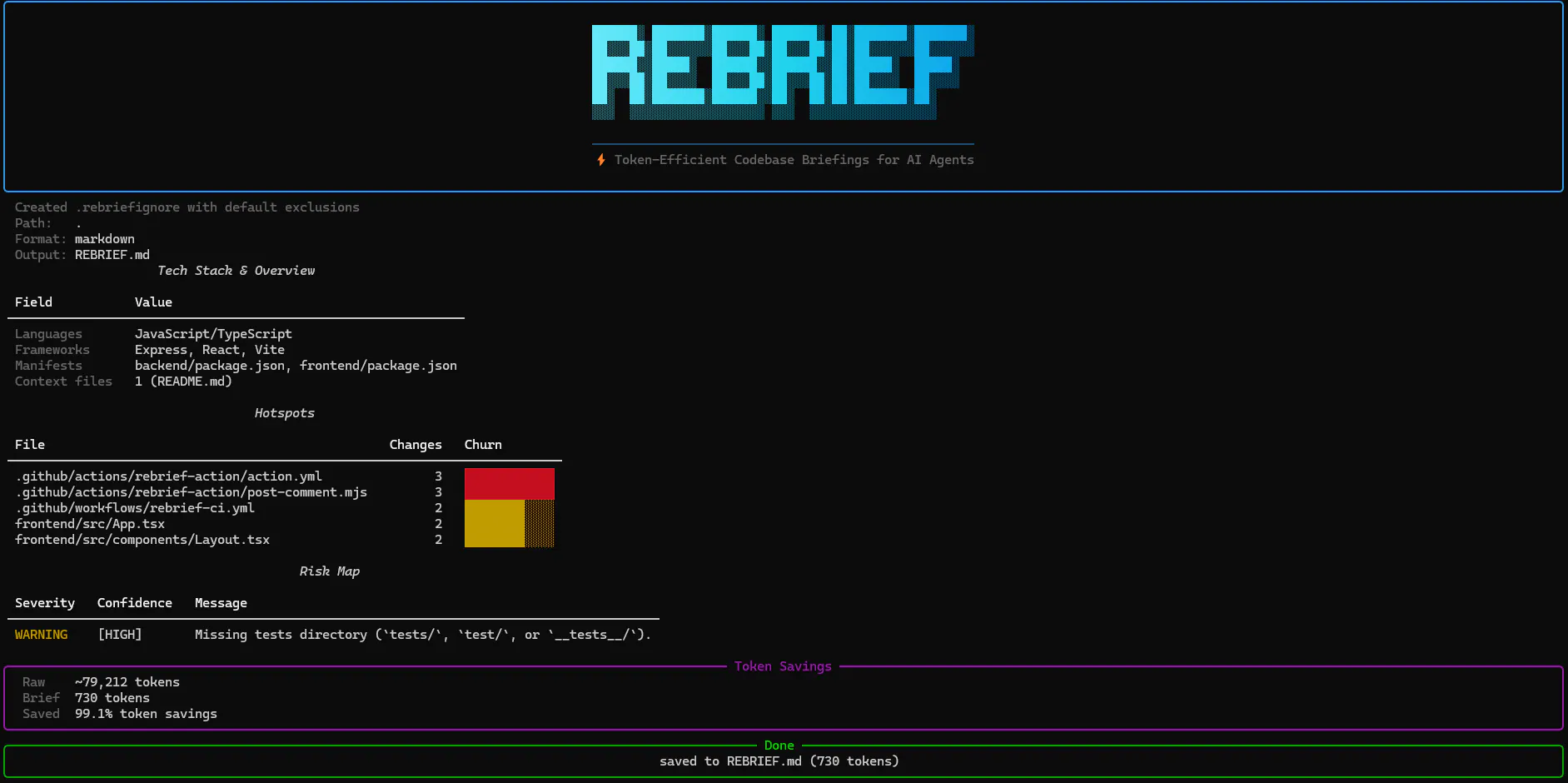Screen dimensions: 1568x783
Task: Click the 'Churn' column header
Action: click(483, 445)
